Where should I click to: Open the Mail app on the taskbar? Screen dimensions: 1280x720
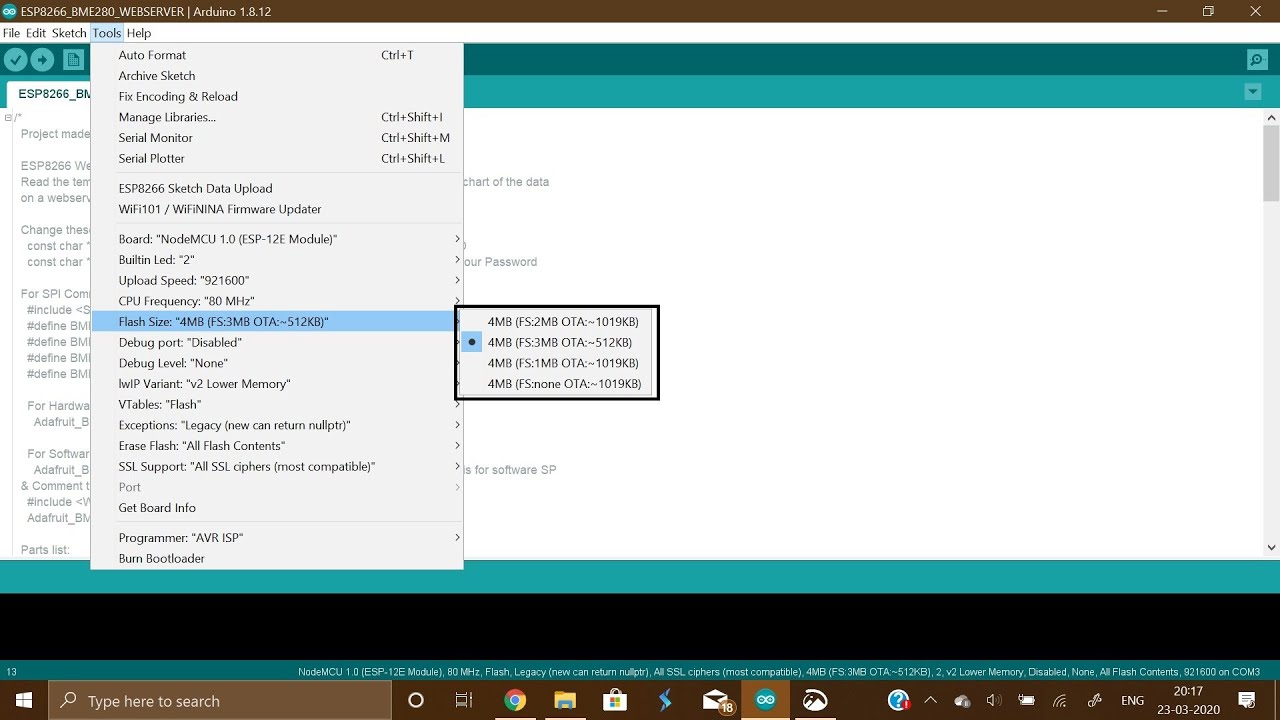[x=716, y=701]
